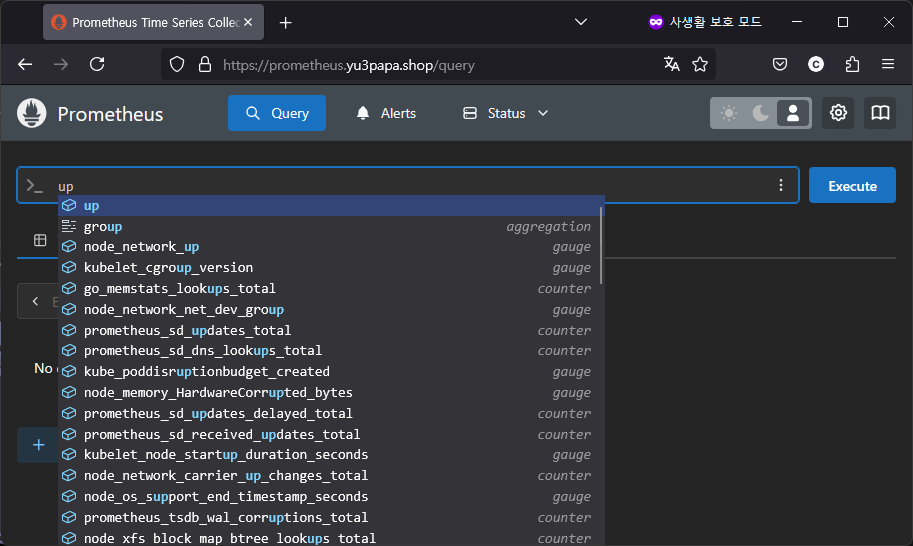Bookmark this page star icon
Screen dimensions: 913x546
click(x=700, y=64)
